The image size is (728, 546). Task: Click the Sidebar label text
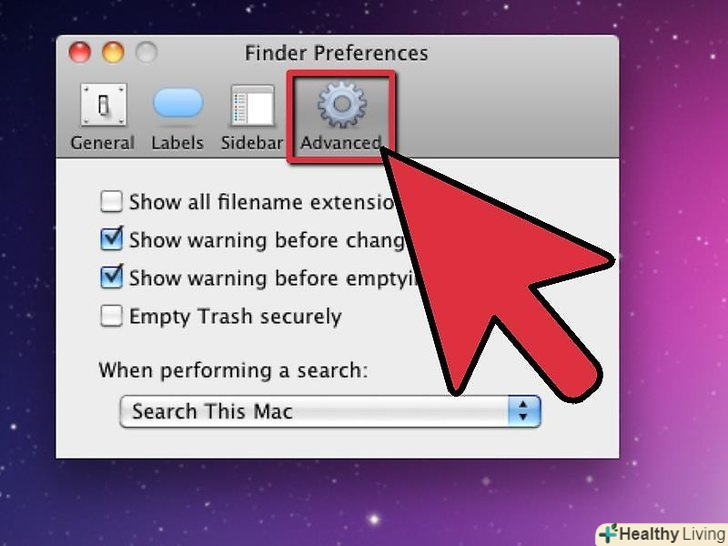pos(252,143)
